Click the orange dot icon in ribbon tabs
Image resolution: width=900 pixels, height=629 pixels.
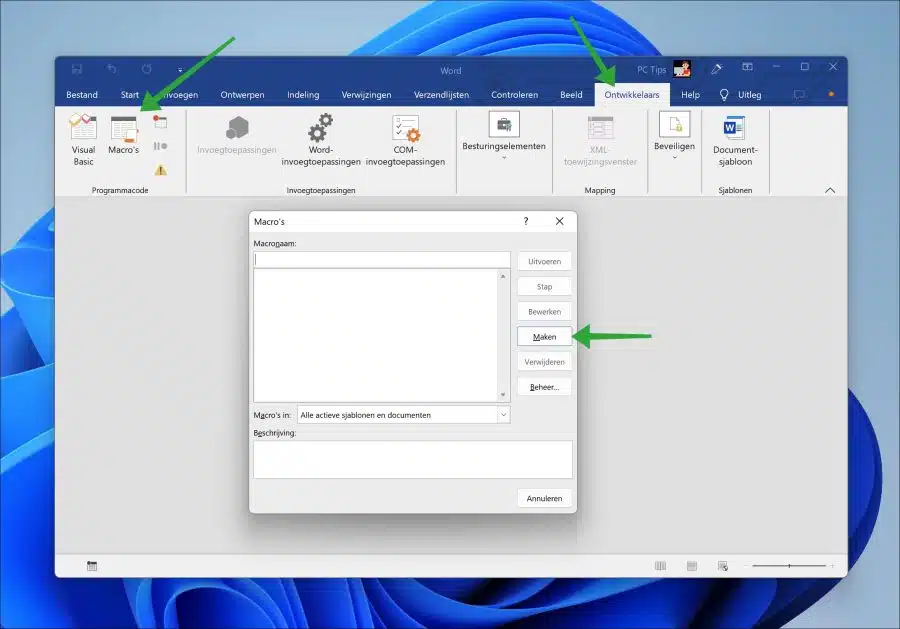(x=831, y=94)
